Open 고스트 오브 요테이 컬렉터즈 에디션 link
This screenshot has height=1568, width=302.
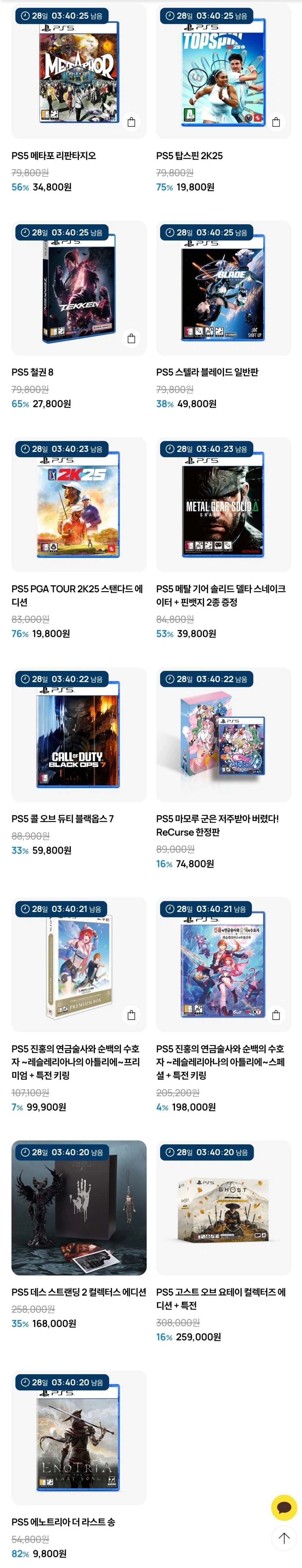(220, 1298)
